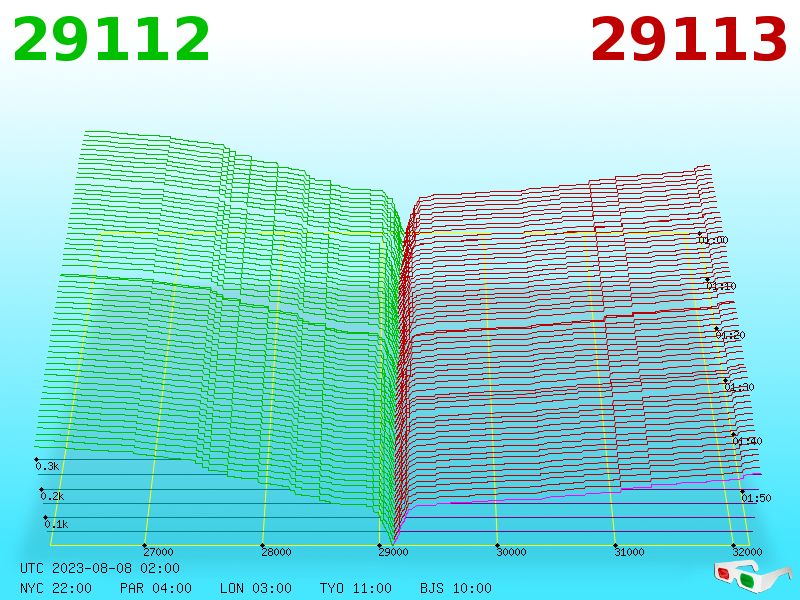This screenshot has width=800, height=600.
Task: Click the 01:10 time axis marker
Action: pos(721,286)
